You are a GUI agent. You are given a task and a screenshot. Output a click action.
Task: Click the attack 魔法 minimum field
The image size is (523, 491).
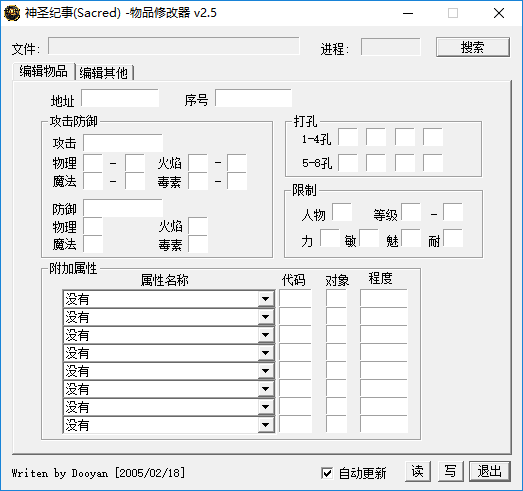coord(93,181)
